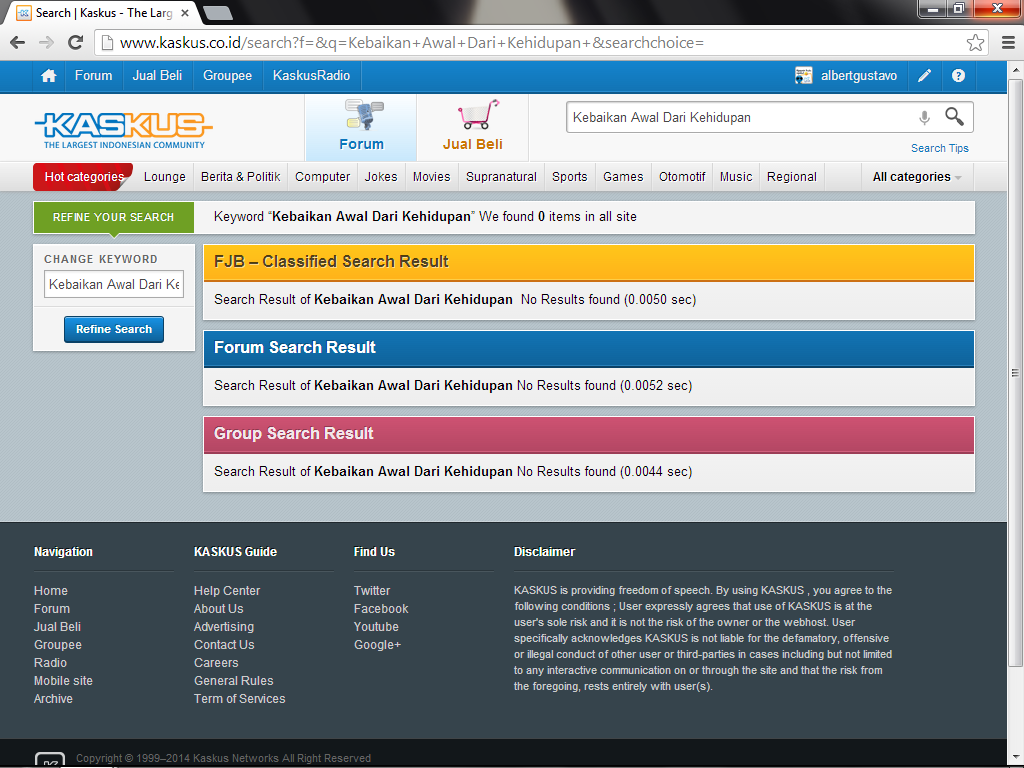This screenshot has height=768, width=1024.
Task: Open Forum in the top navigation bar
Action: (x=93, y=76)
